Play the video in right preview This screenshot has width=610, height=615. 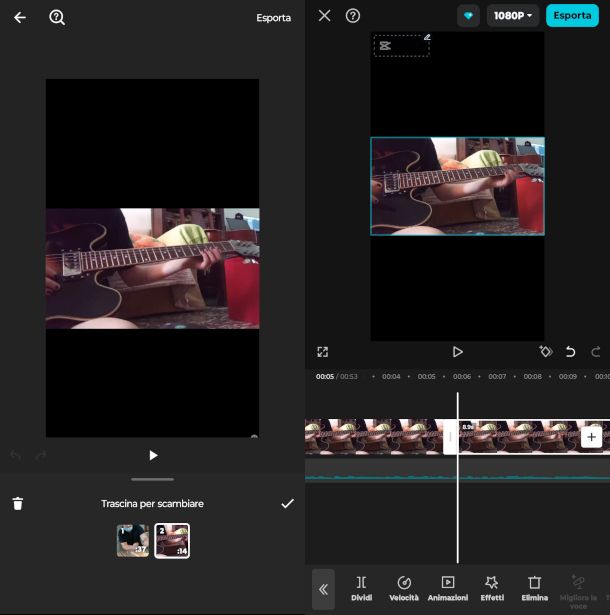[457, 352]
